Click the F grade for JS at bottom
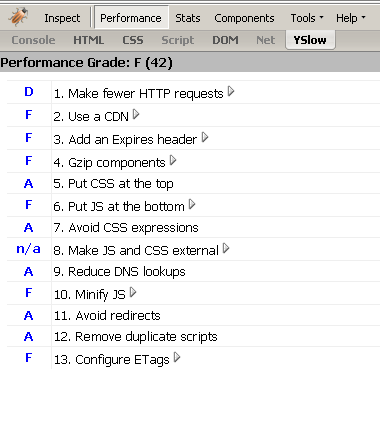 click(x=29, y=205)
